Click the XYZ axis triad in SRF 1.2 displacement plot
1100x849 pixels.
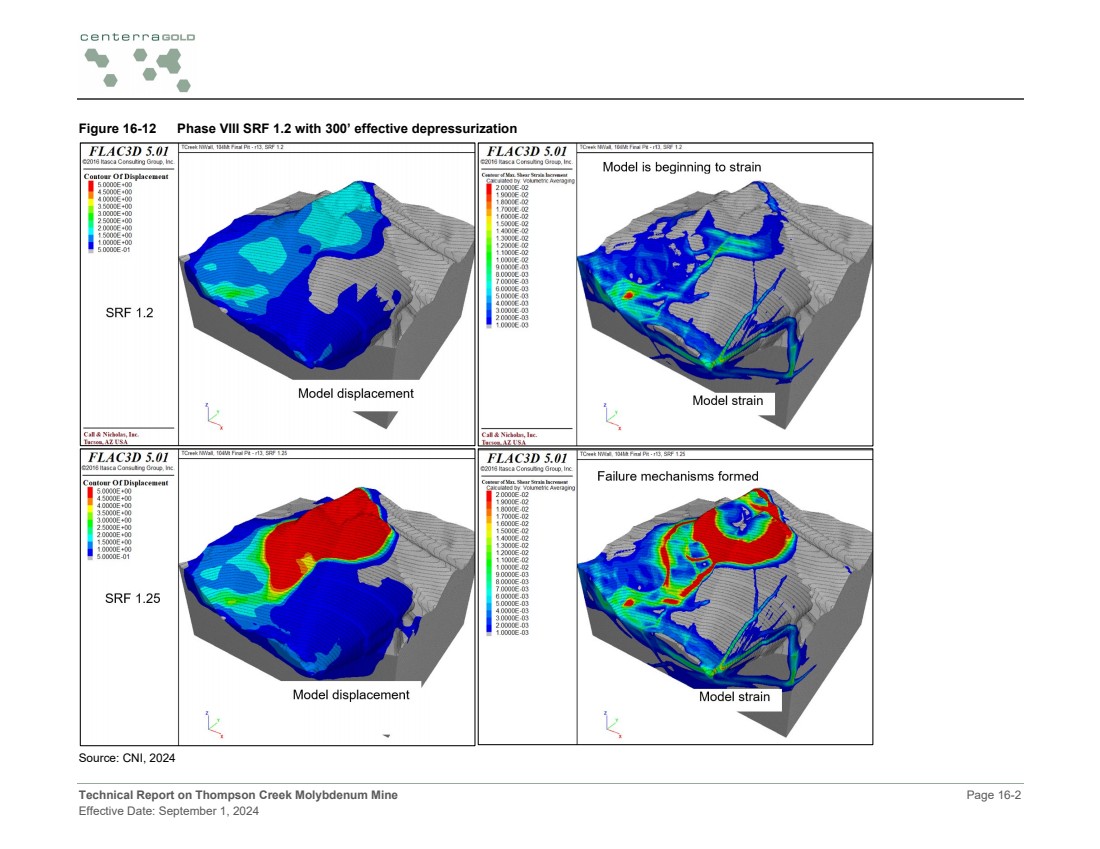[213, 414]
